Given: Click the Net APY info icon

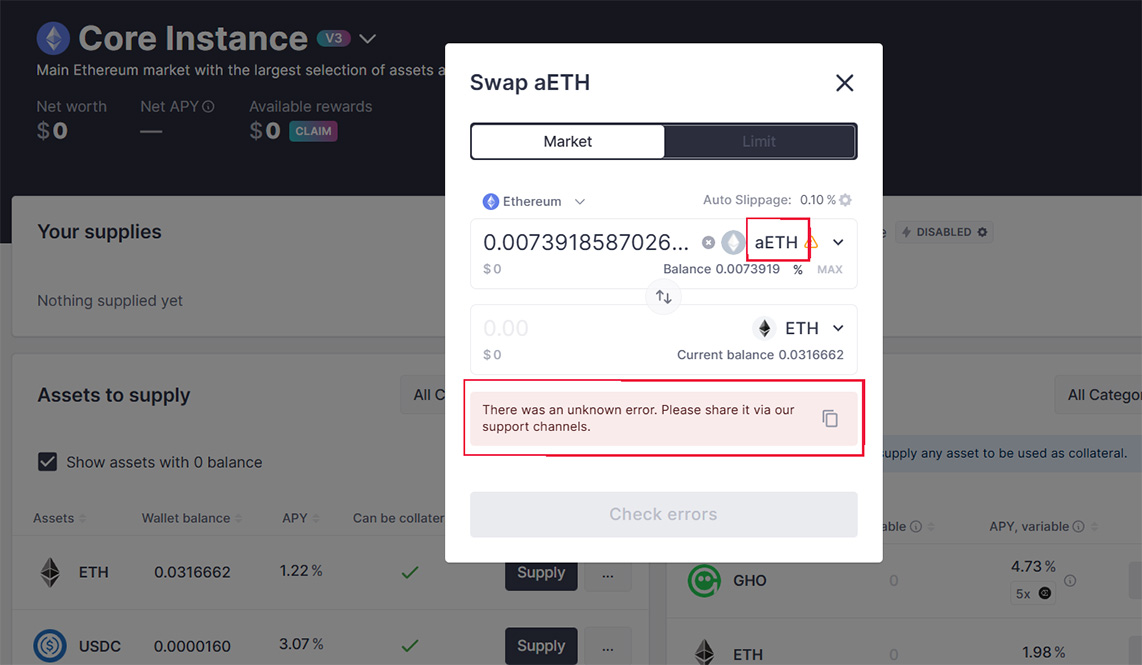Looking at the screenshot, I should coord(208,107).
